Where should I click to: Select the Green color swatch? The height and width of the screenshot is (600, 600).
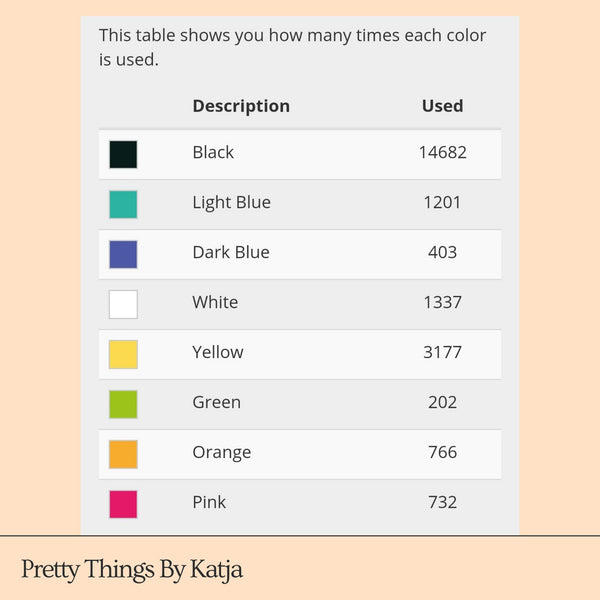click(123, 404)
